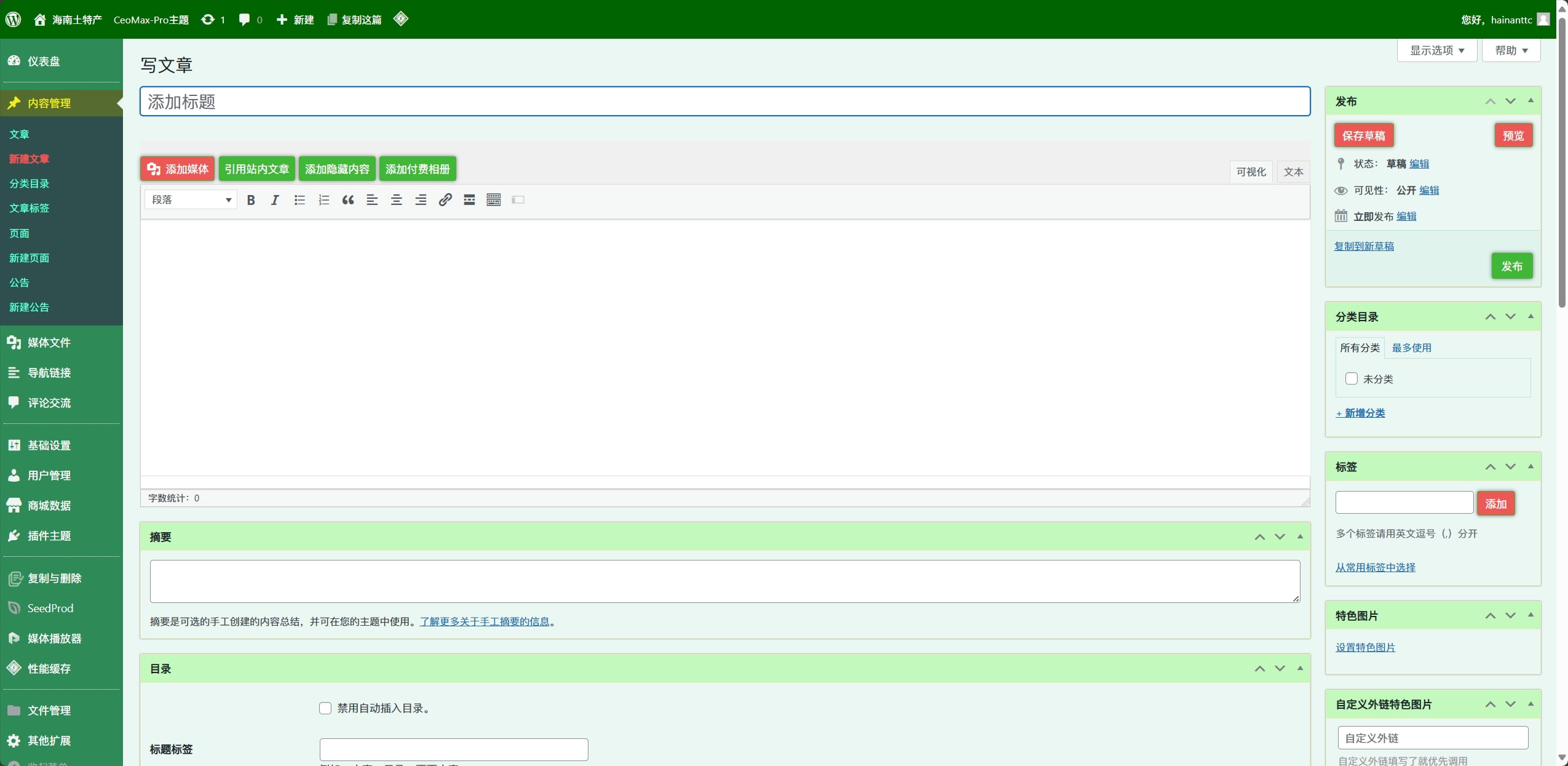Screen dimensions: 1568x766
Task: Toggle bold formatting in editor toolbar
Action: coord(251,200)
